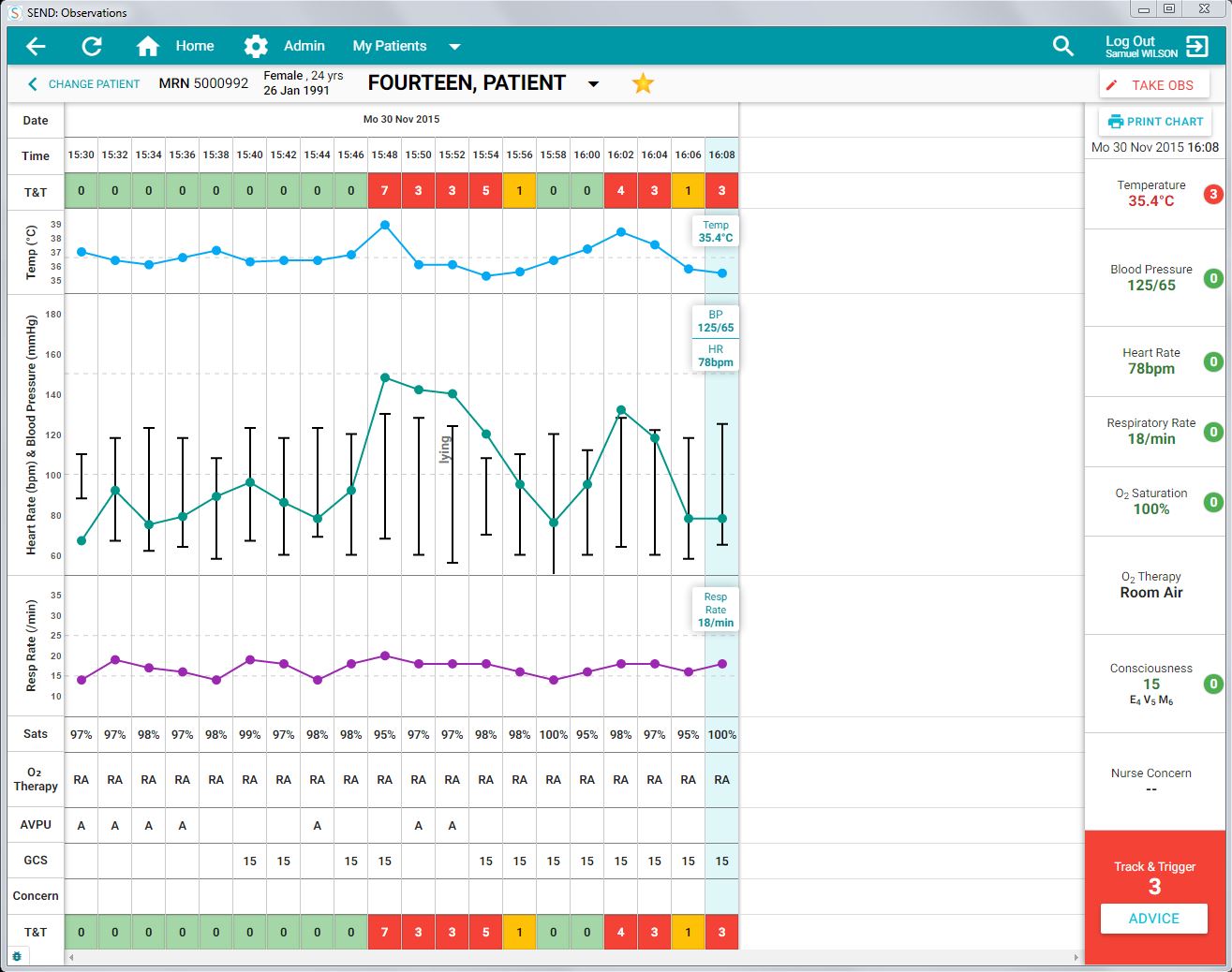1232x972 pixels.
Task: Click the back arrow icon
Action: [36, 46]
